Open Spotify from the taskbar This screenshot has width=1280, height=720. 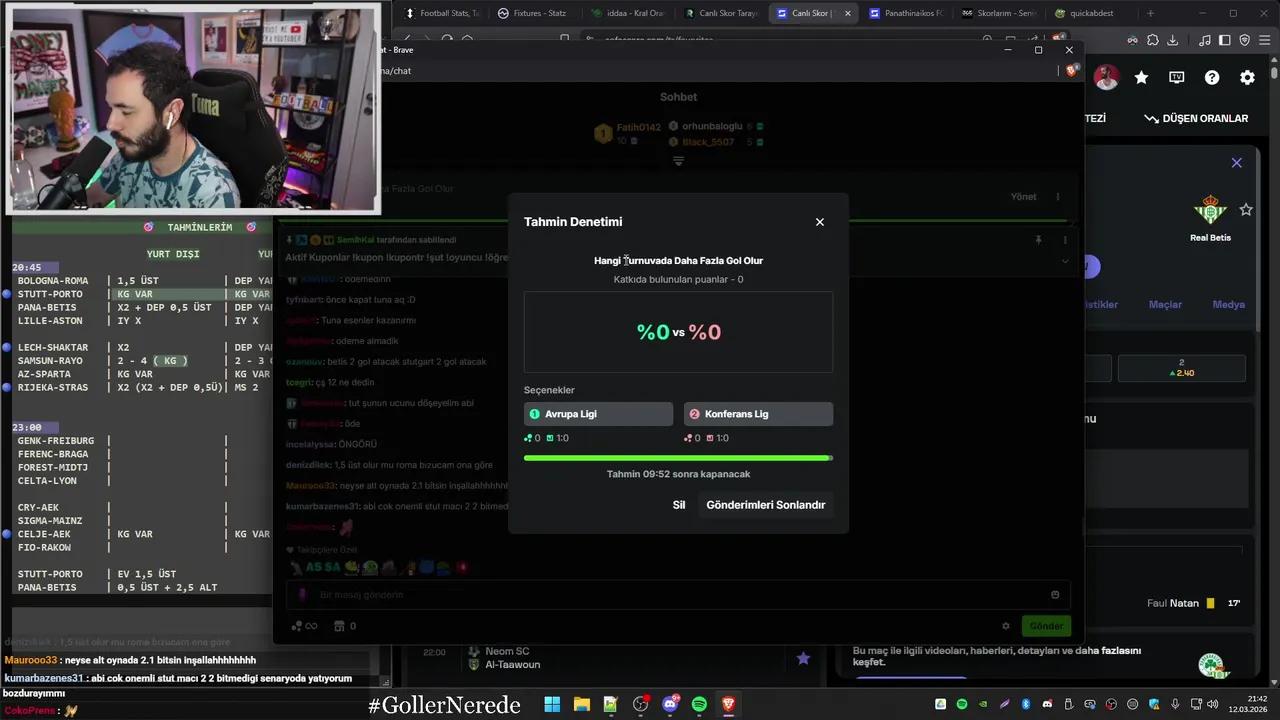[x=699, y=705]
